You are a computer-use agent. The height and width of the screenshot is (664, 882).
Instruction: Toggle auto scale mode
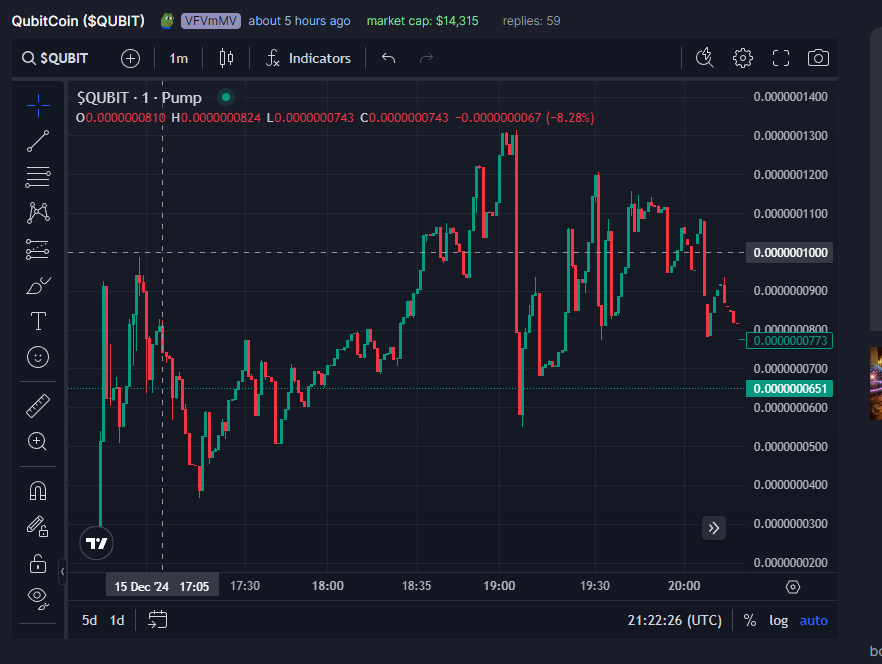[x=813, y=620]
